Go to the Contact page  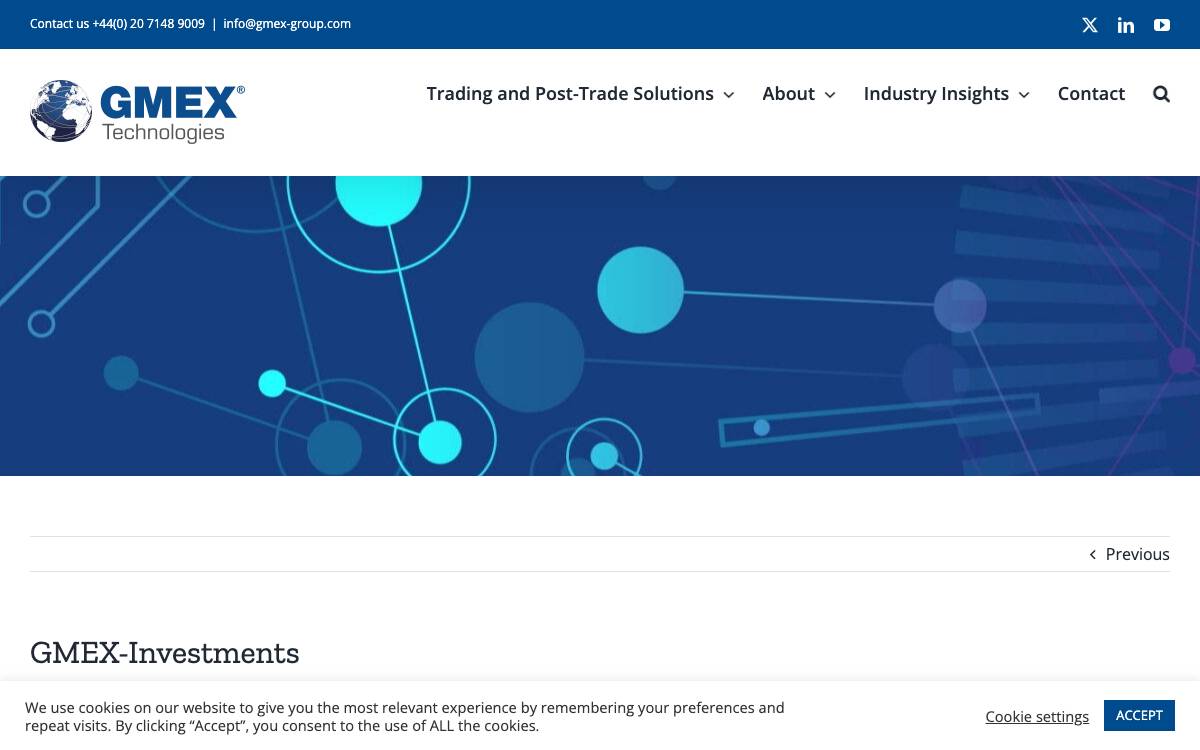tap(1091, 94)
